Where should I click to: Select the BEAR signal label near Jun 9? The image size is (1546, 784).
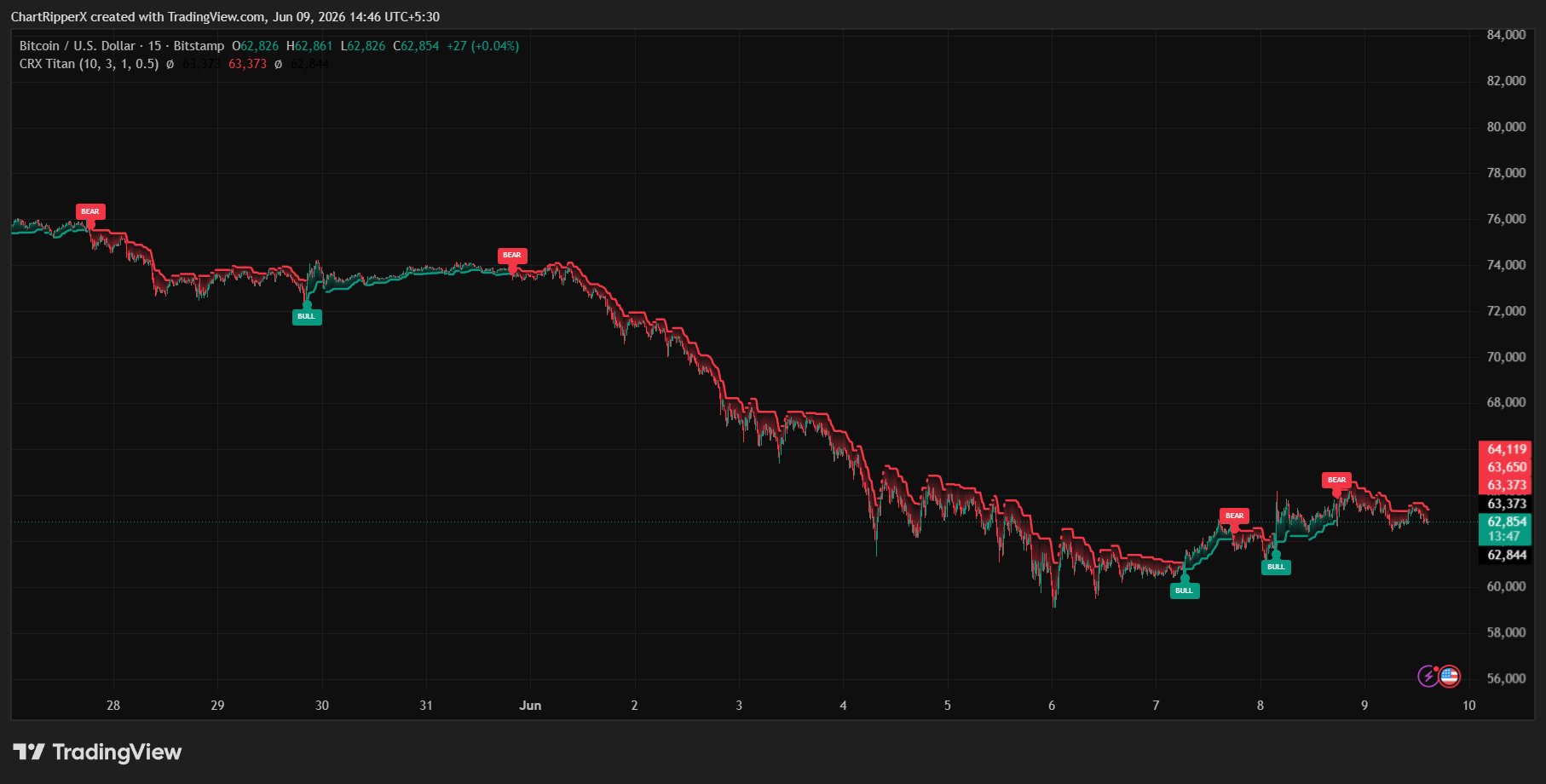(x=1337, y=480)
